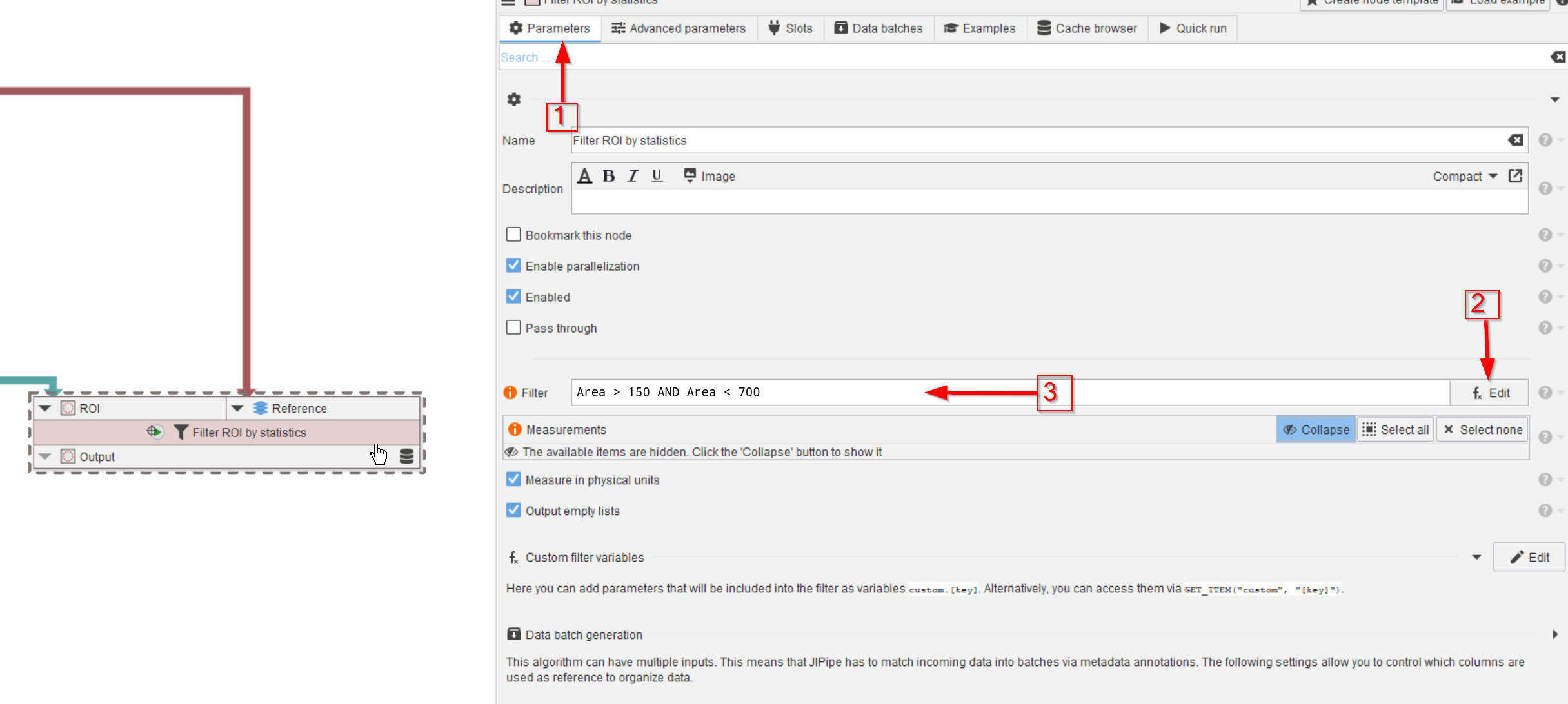The height and width of the screenshot is (704, 1568).
Task: Click the text color 'A' icon
Action: [584, 176]
